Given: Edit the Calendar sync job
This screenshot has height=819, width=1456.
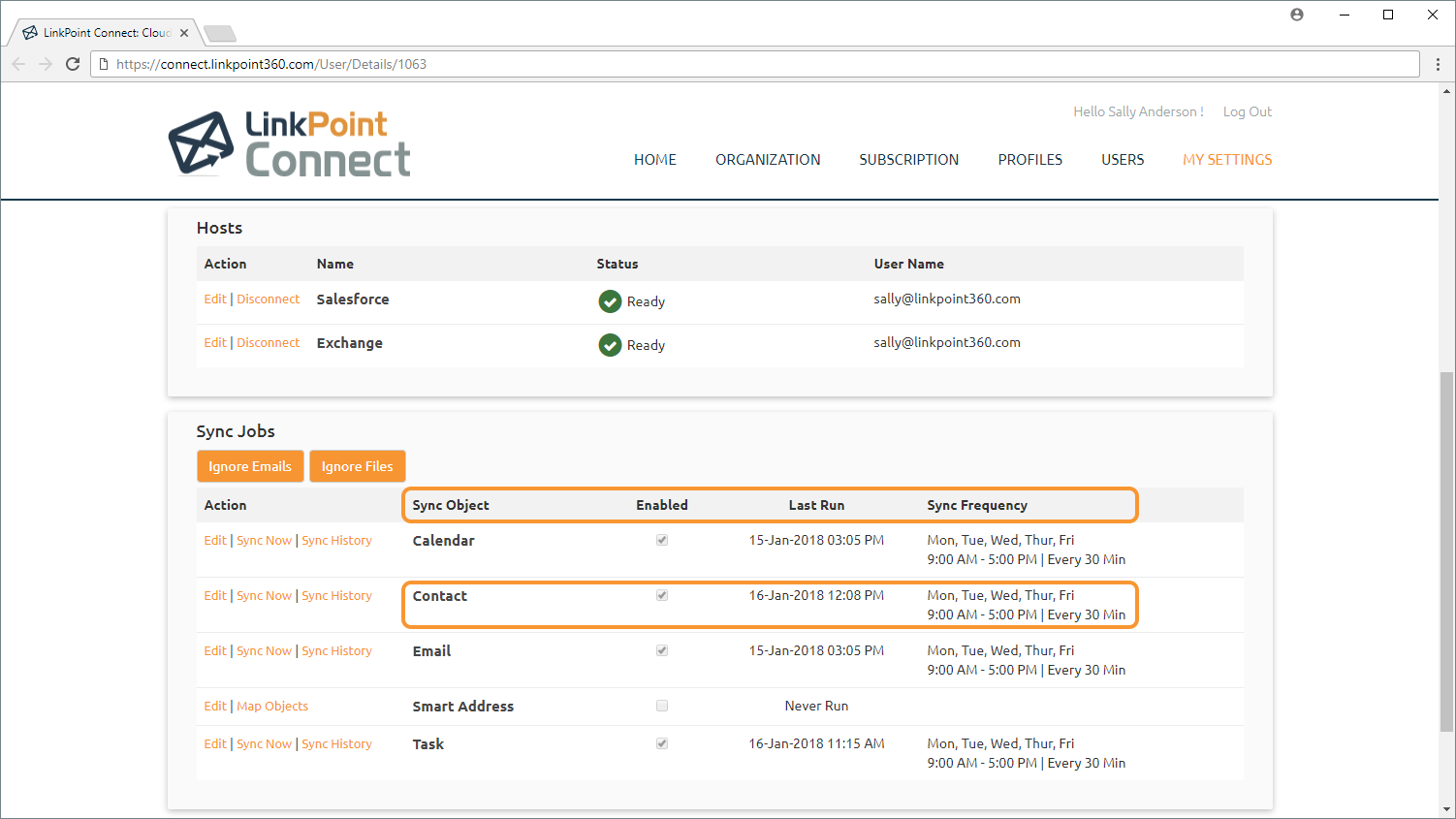Looking at the screenshot, I should pyautogui.click(x=215, y=541).
